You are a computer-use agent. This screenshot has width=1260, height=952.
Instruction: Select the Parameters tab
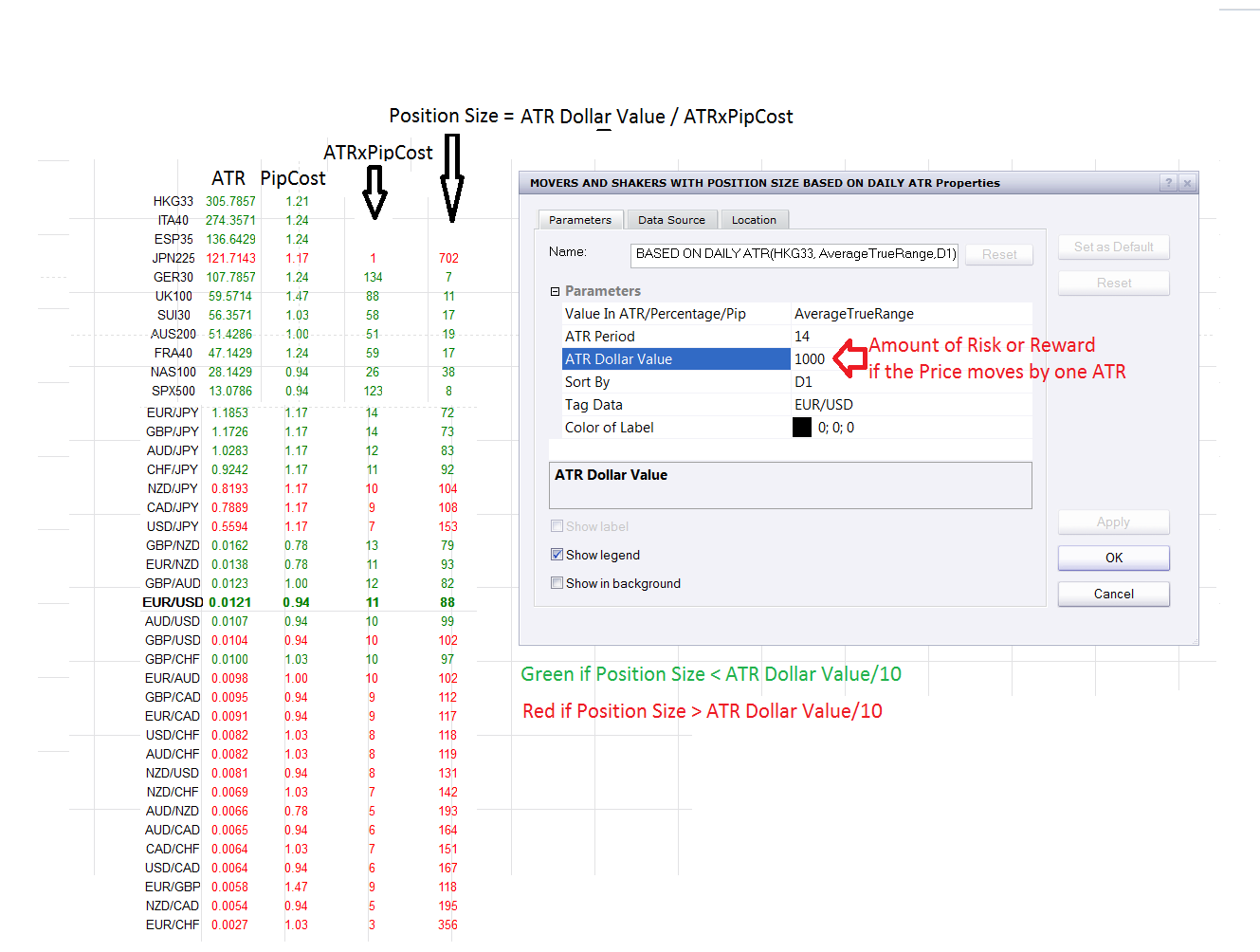point(580,219)
